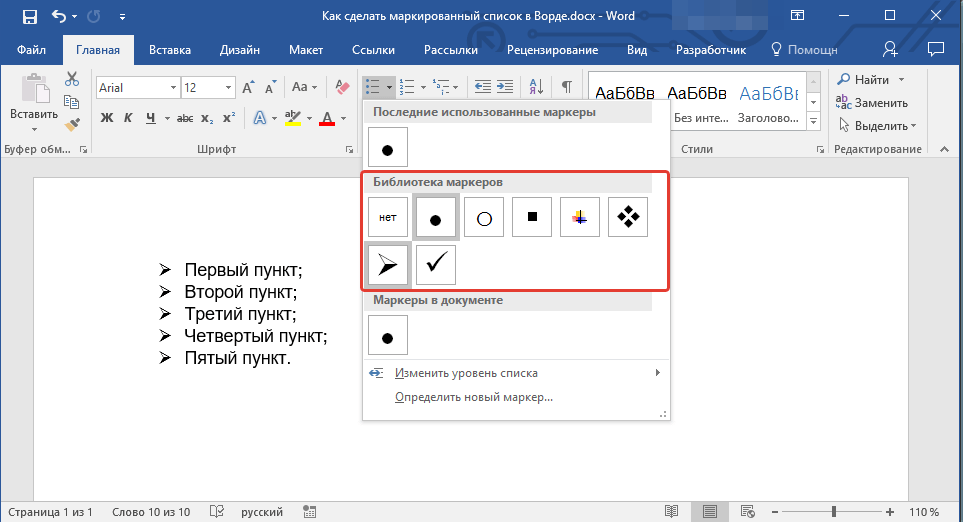Toggle superscript x² formatting
Screen dimensions: 963x522
click(229, 118)
